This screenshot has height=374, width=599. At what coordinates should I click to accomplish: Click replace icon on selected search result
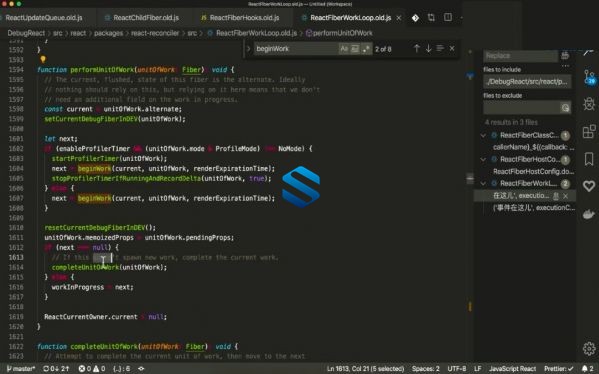tap(556, 196)
